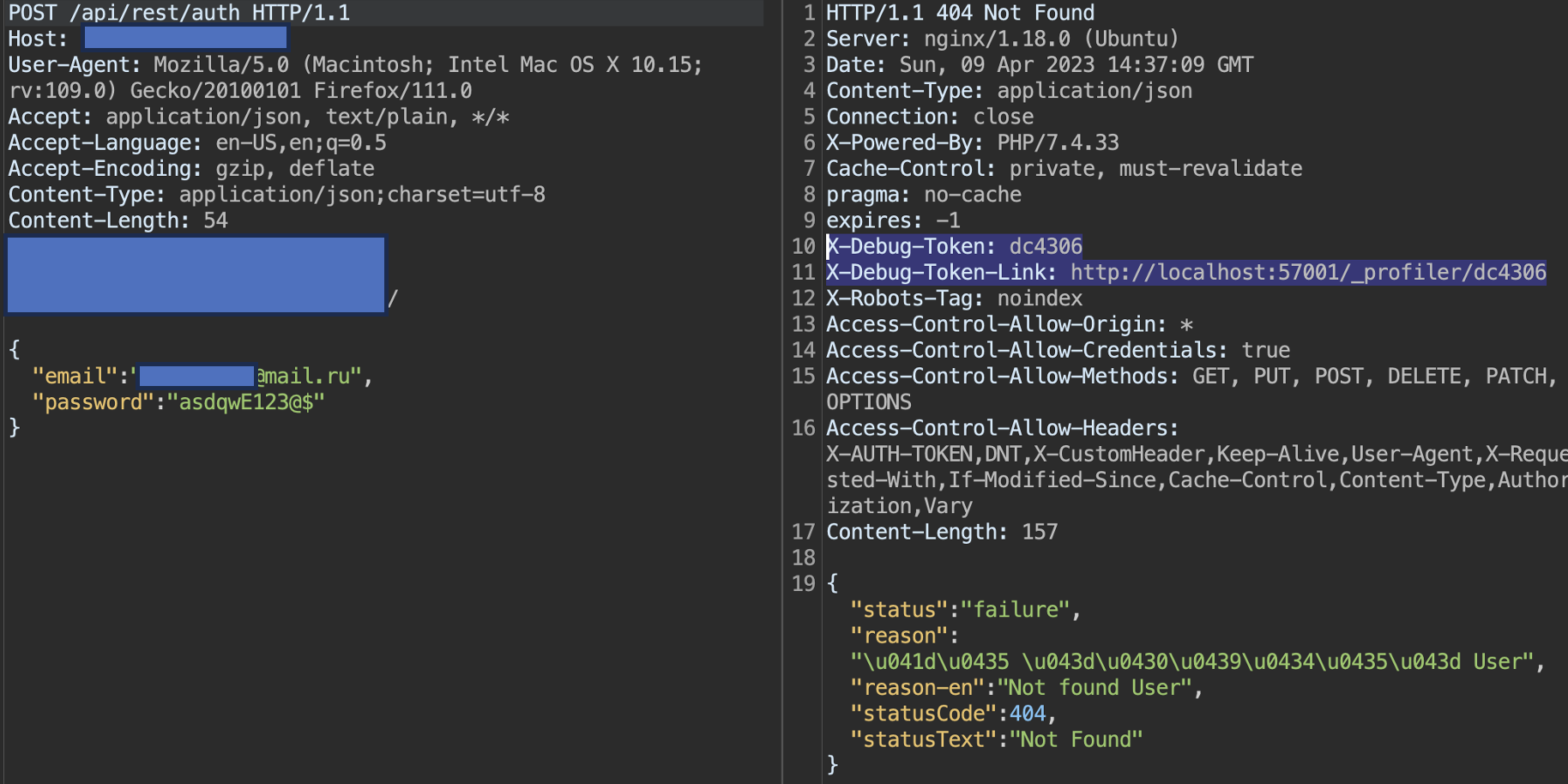Viewport: 1568px width, 784px height.
Task: Click the "reason-en" Not found User line
Action: (1026, 688)
